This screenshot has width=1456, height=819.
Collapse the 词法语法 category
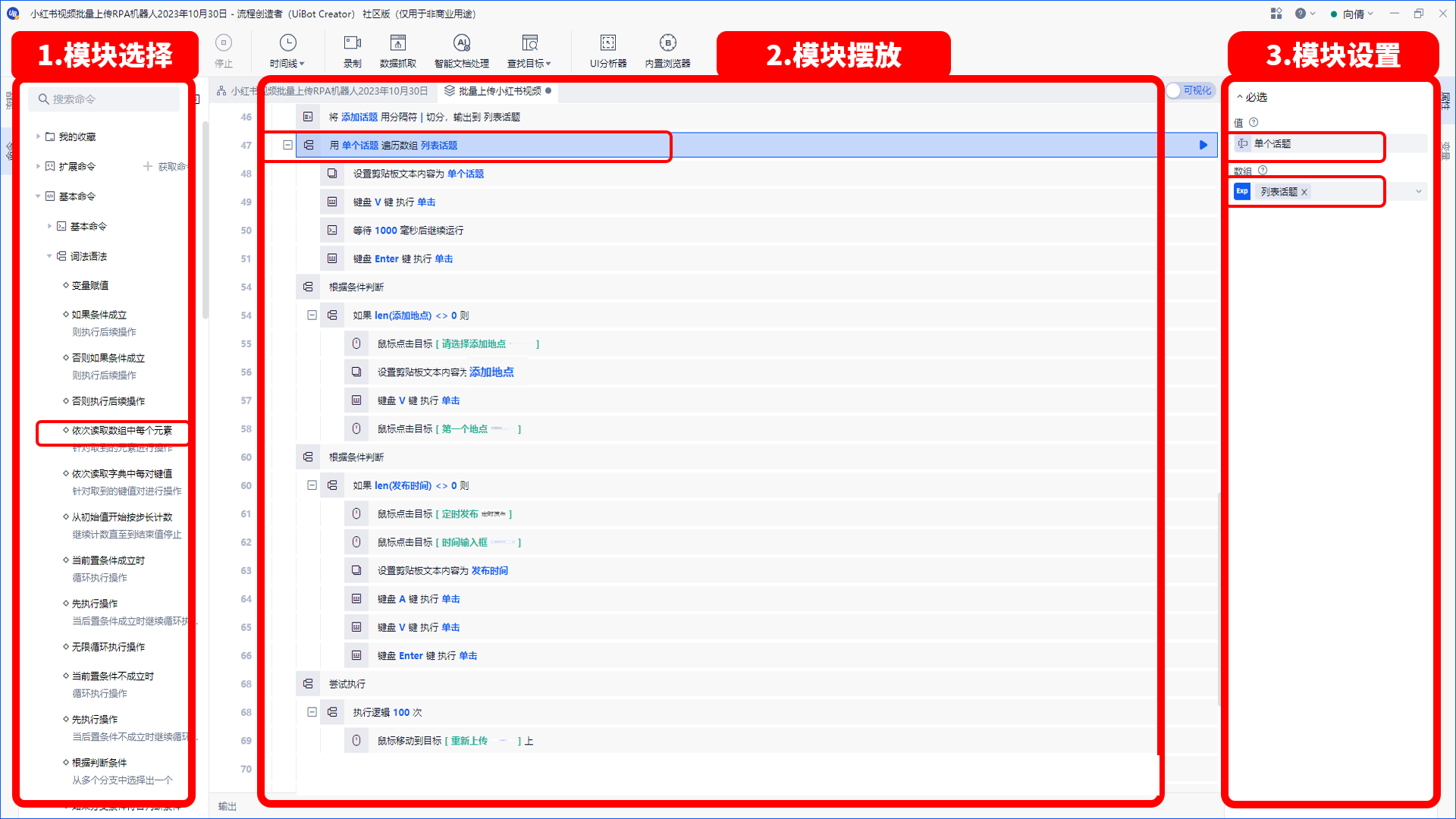click(x=49, y=256)
